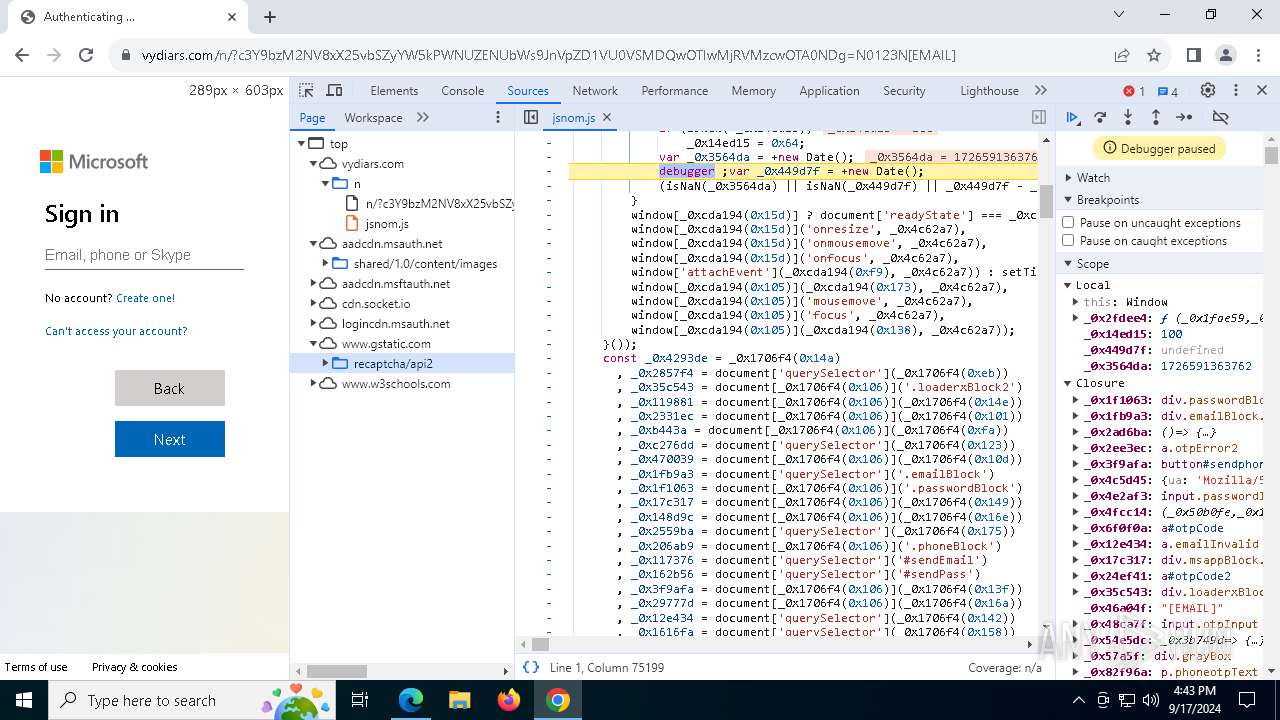Step out of current function

[1155, 117]
